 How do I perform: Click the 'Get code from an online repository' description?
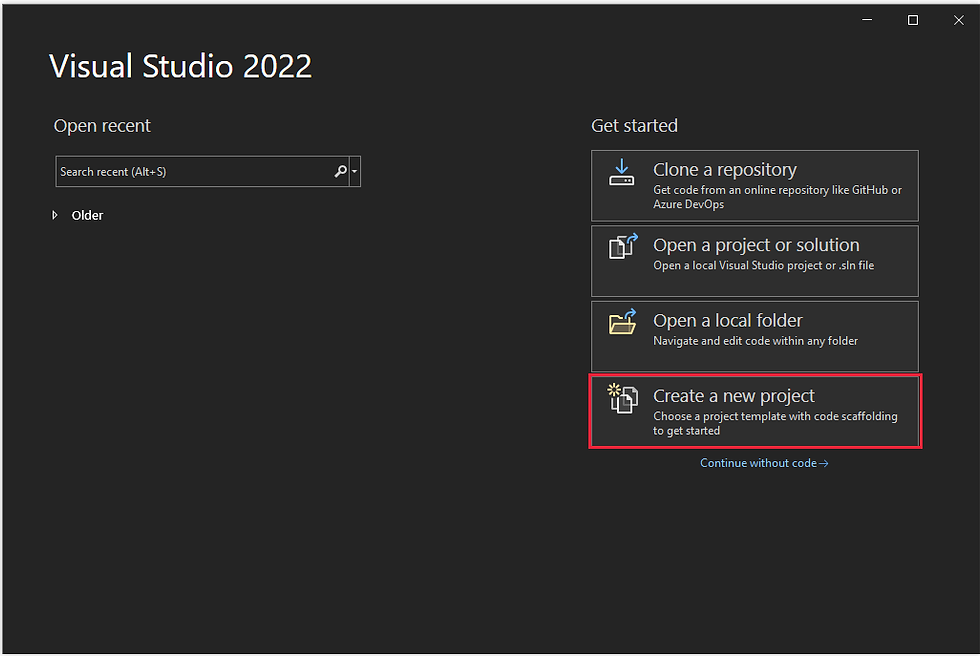click(x=777, y=197)
